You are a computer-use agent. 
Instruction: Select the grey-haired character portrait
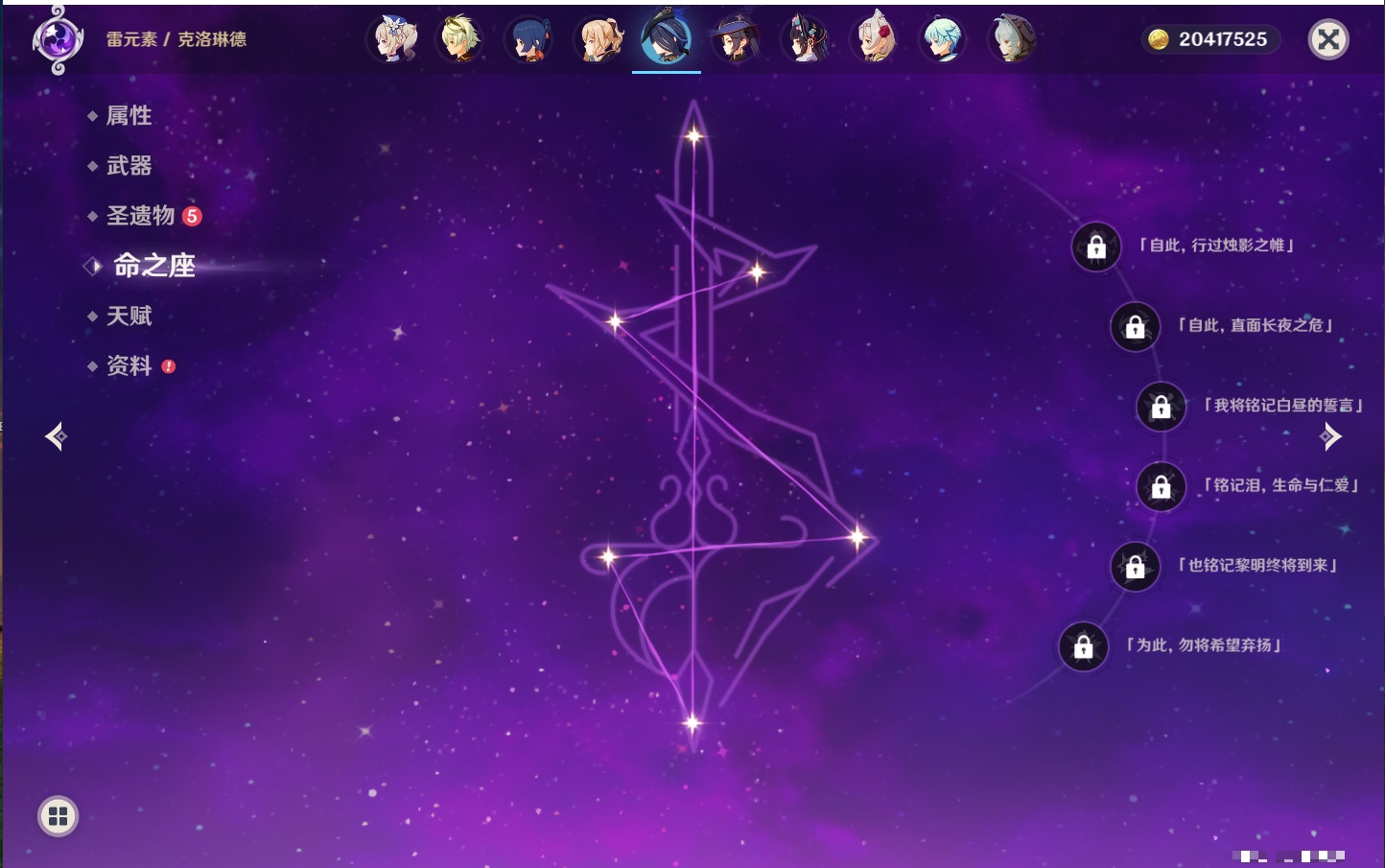1012,39
